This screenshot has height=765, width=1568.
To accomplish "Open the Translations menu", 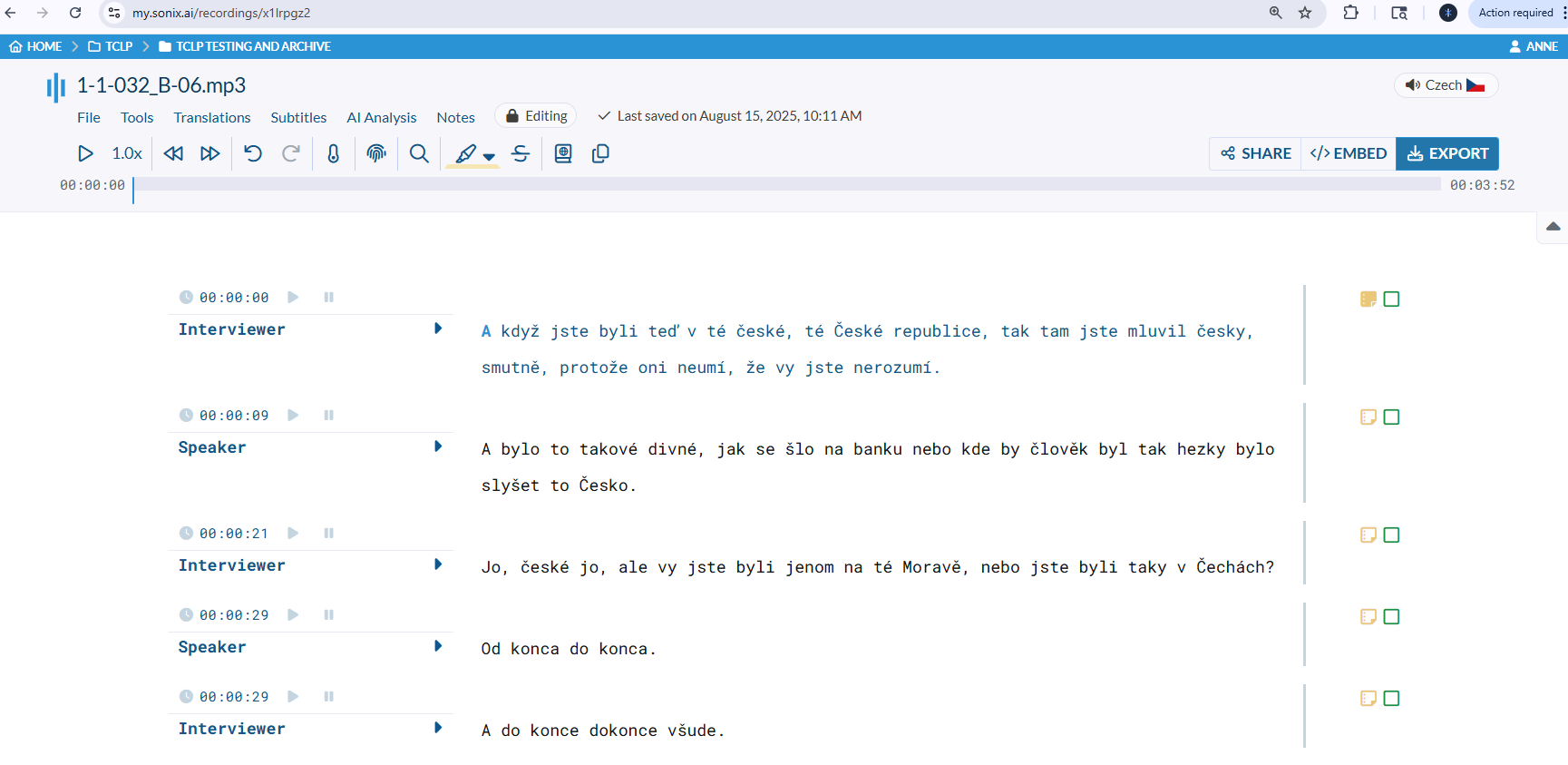I will click(x=212, y=117).
